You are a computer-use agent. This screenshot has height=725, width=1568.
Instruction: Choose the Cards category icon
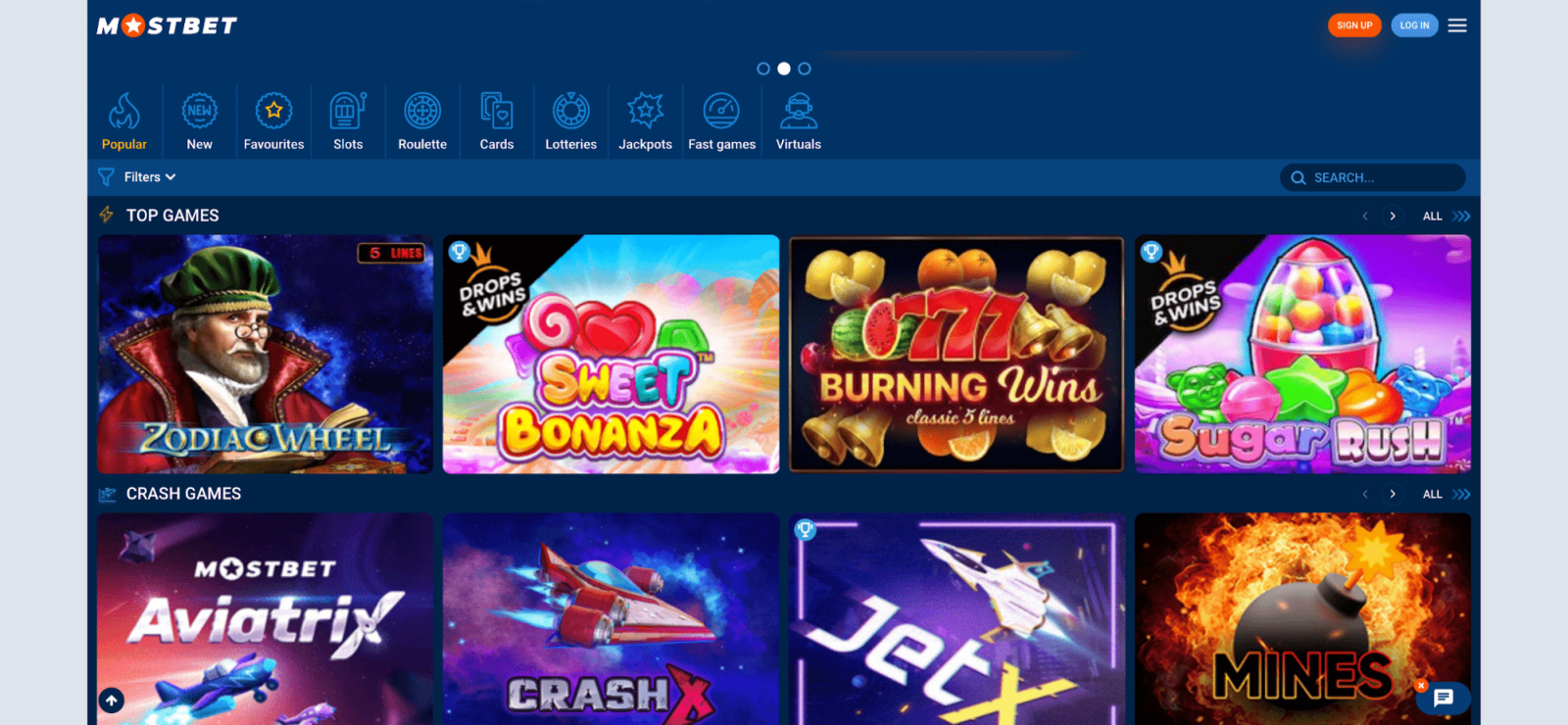497,112
